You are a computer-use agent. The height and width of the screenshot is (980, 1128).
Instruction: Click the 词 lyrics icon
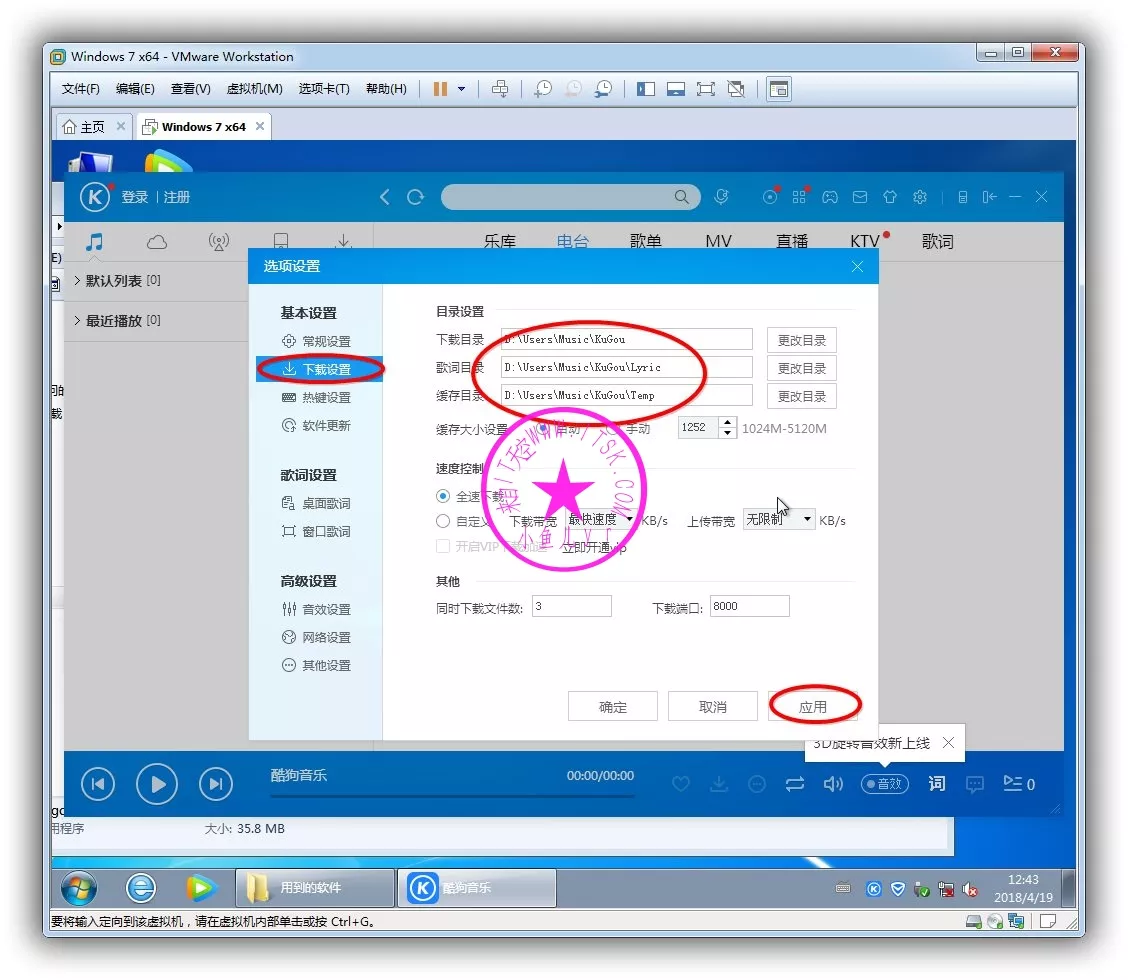coord(936,784)
